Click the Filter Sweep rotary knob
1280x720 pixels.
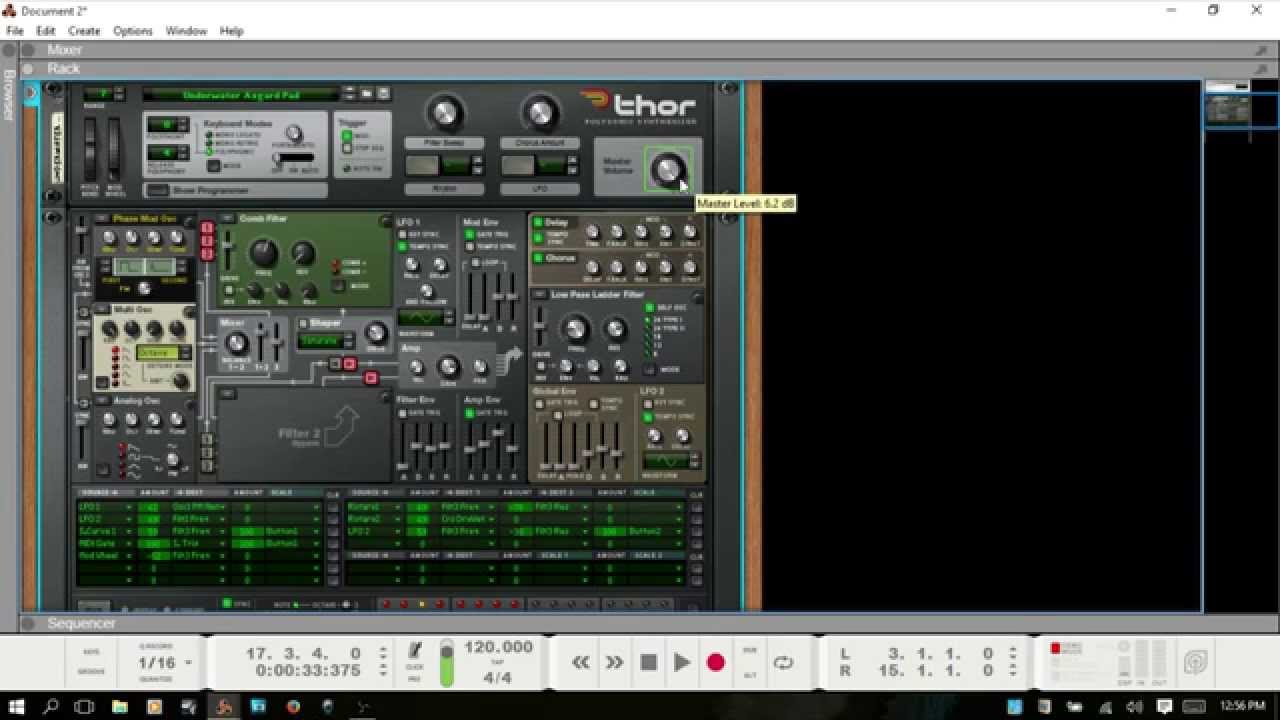(446, 113)
